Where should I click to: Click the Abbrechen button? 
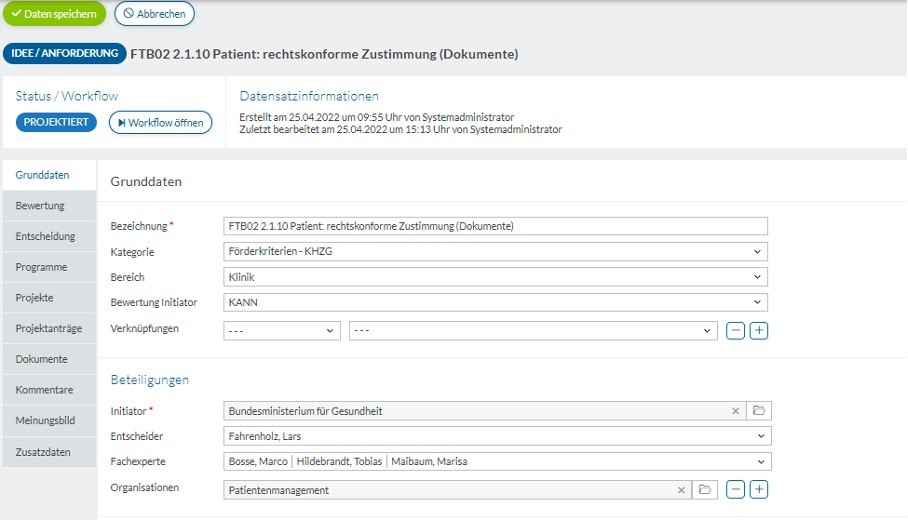(x=155, y=14)
